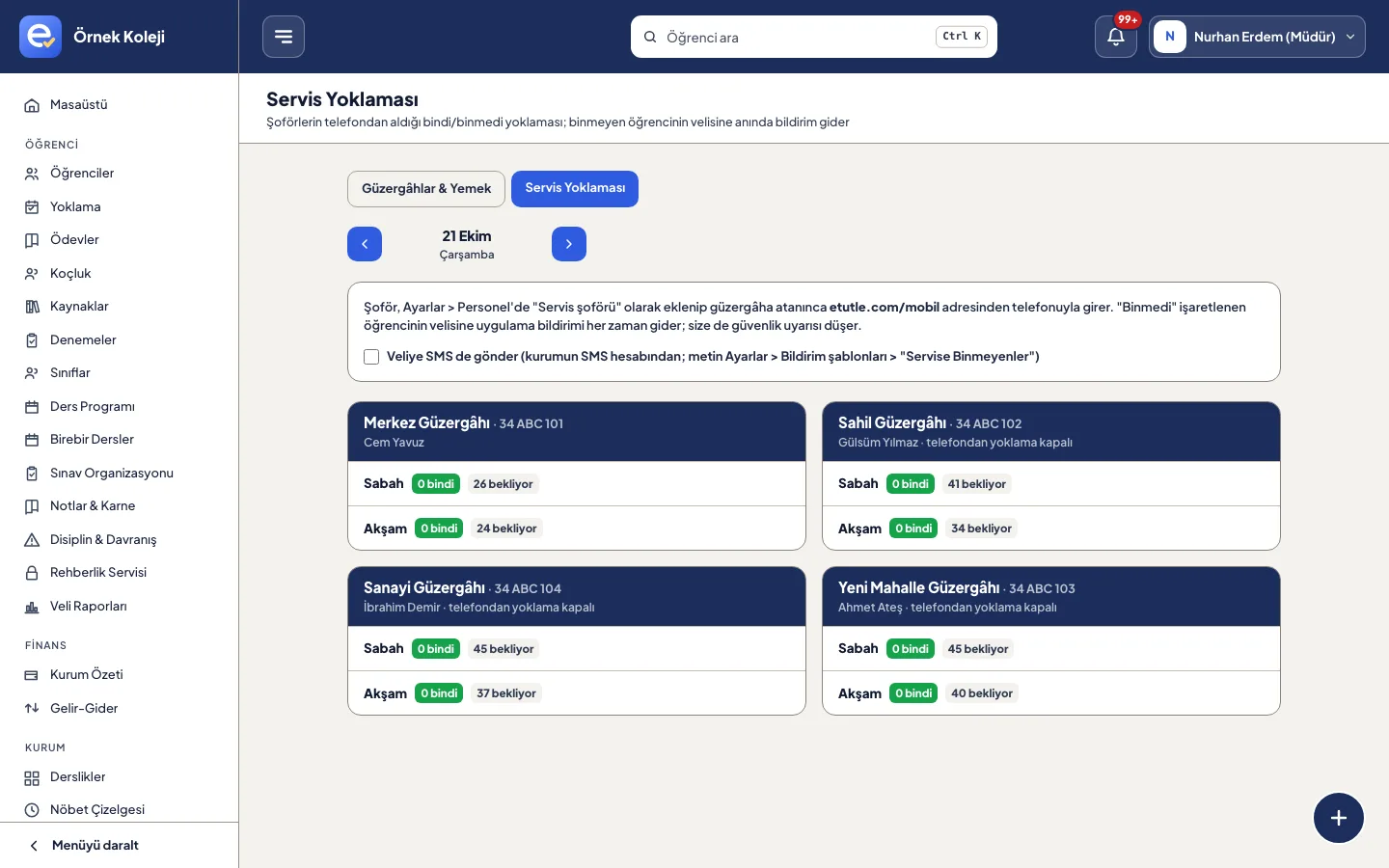The height and width of the screenshot is (868, 1389).
Task: Expand the Nurhan Erdem (Müdür) user menu
Action: pyautogui.click(x=1257, y=37)
